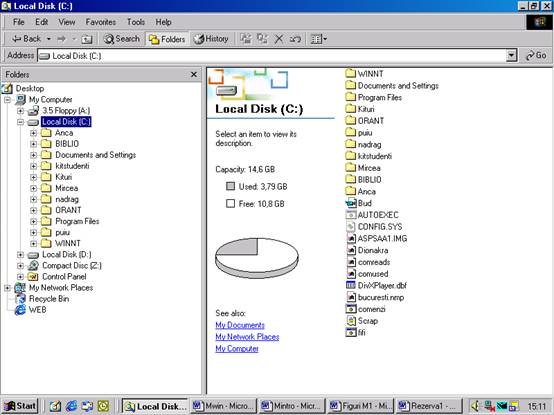This screenshot has height=415, width=554.
Task: Select the comenzi file icon
Action: (351, 309)
